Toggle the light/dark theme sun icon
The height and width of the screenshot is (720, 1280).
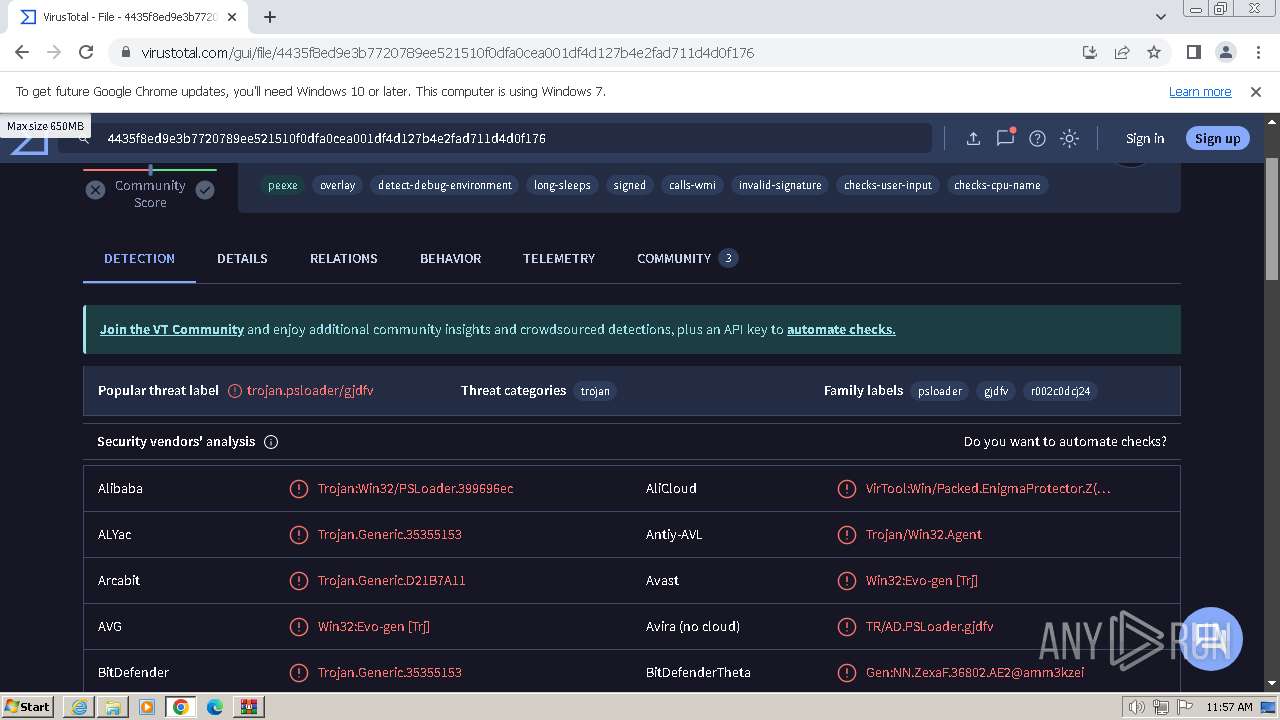click(x=1069, y=139)
